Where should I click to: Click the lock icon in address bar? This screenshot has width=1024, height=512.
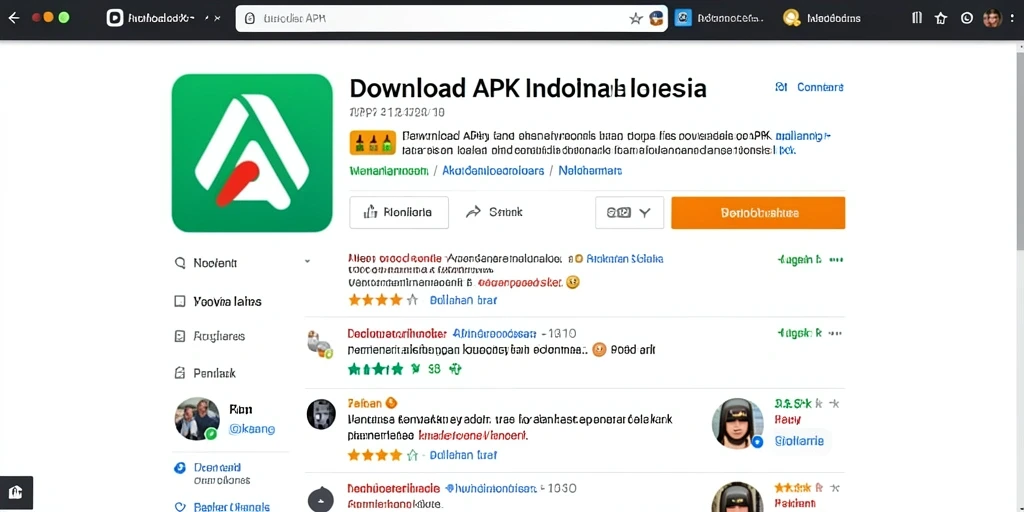tap(249, 19)
